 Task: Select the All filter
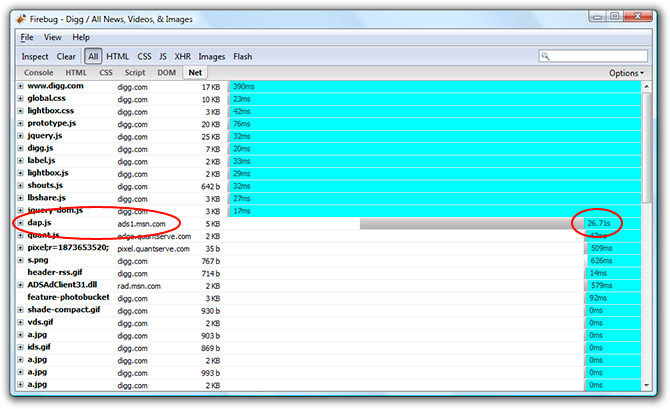tap(93, 56)
